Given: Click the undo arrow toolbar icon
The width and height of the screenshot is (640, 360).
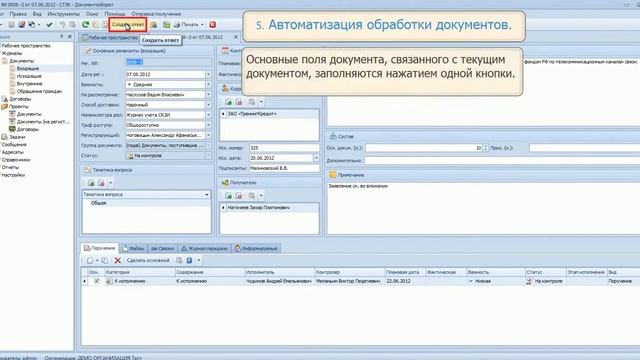Looking at the screenshot, I should 62,25.
